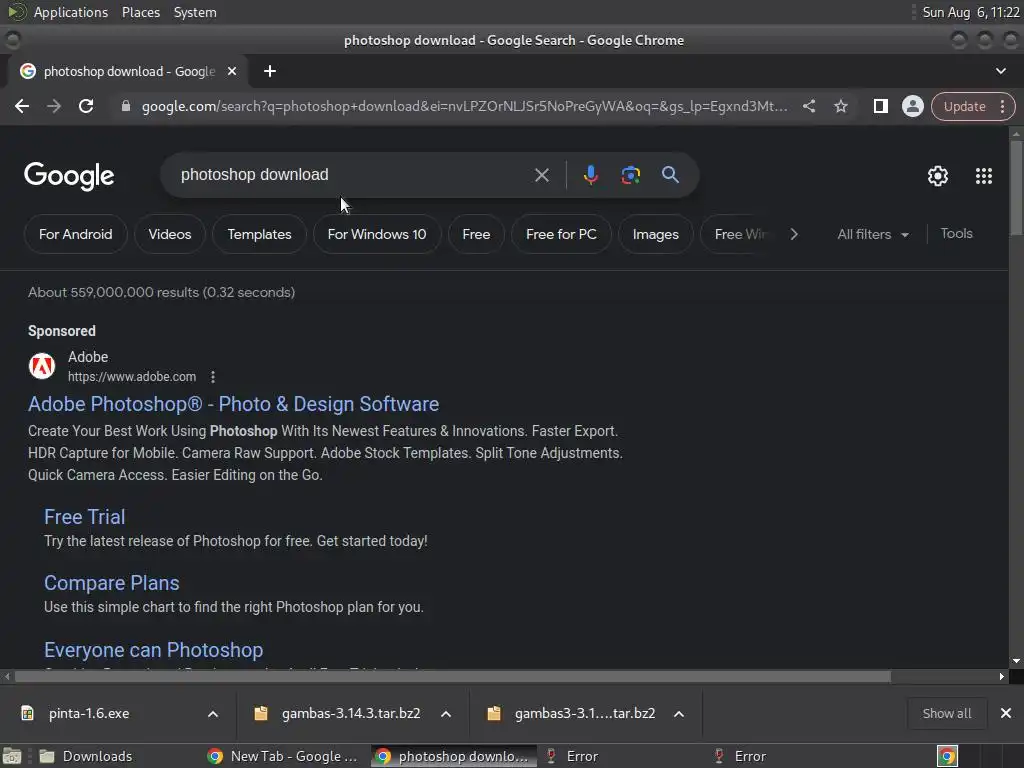Go back to the previous page

[22, 106]
